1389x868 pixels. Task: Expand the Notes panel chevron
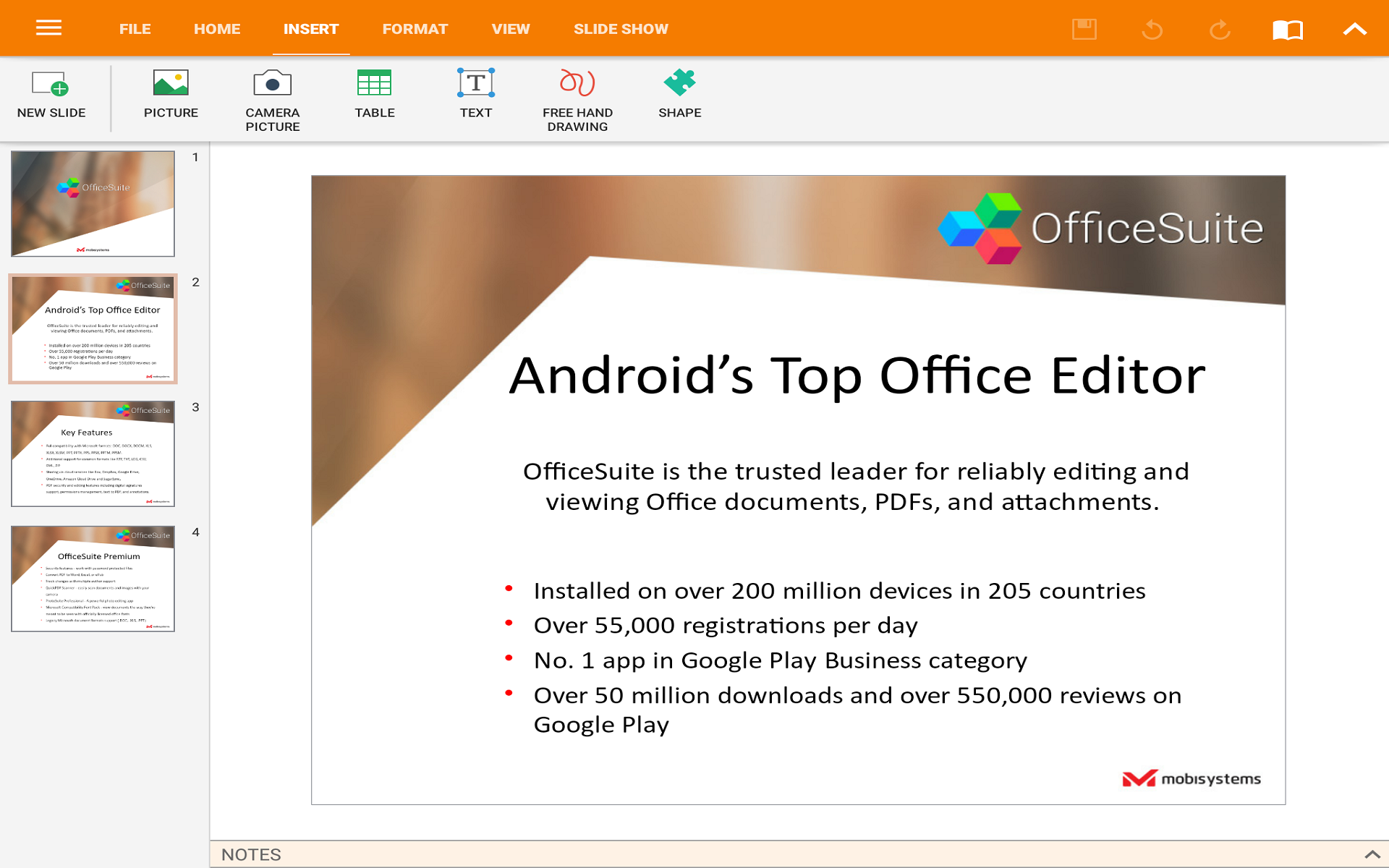coord(1372,854)
